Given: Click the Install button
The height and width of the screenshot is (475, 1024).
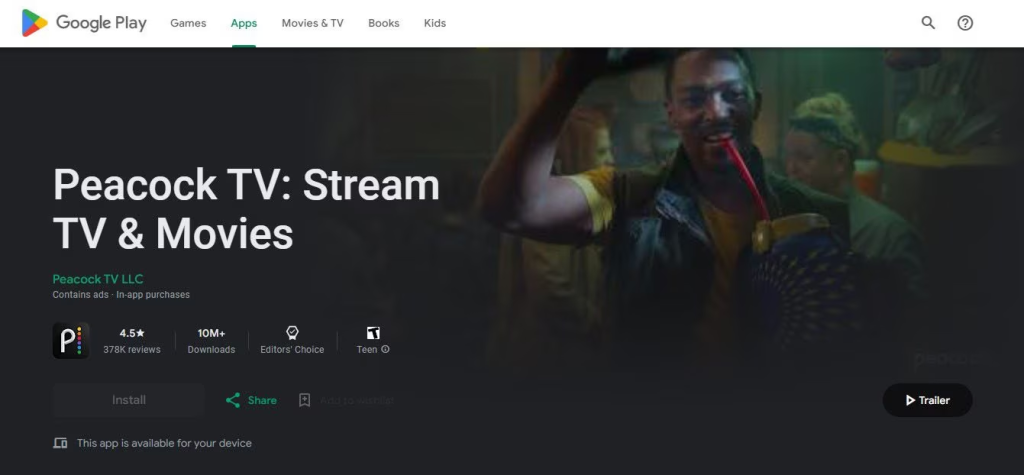Looking at the screenshot, I should 129,400.
